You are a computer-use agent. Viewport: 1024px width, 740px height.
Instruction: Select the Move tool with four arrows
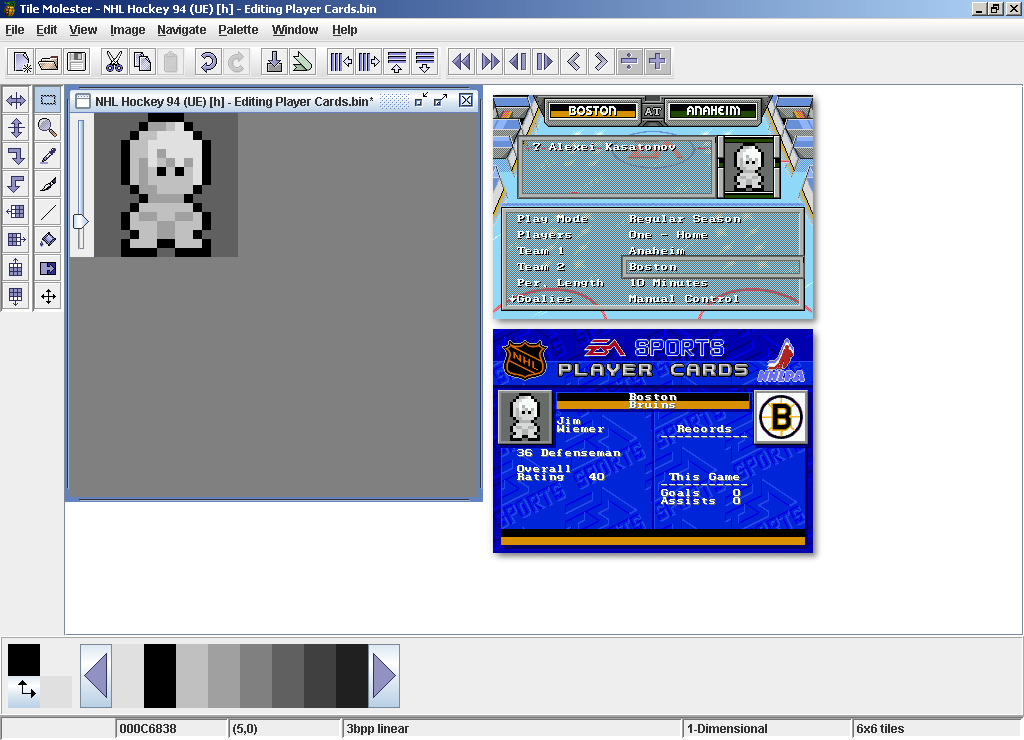pos(47,295)
